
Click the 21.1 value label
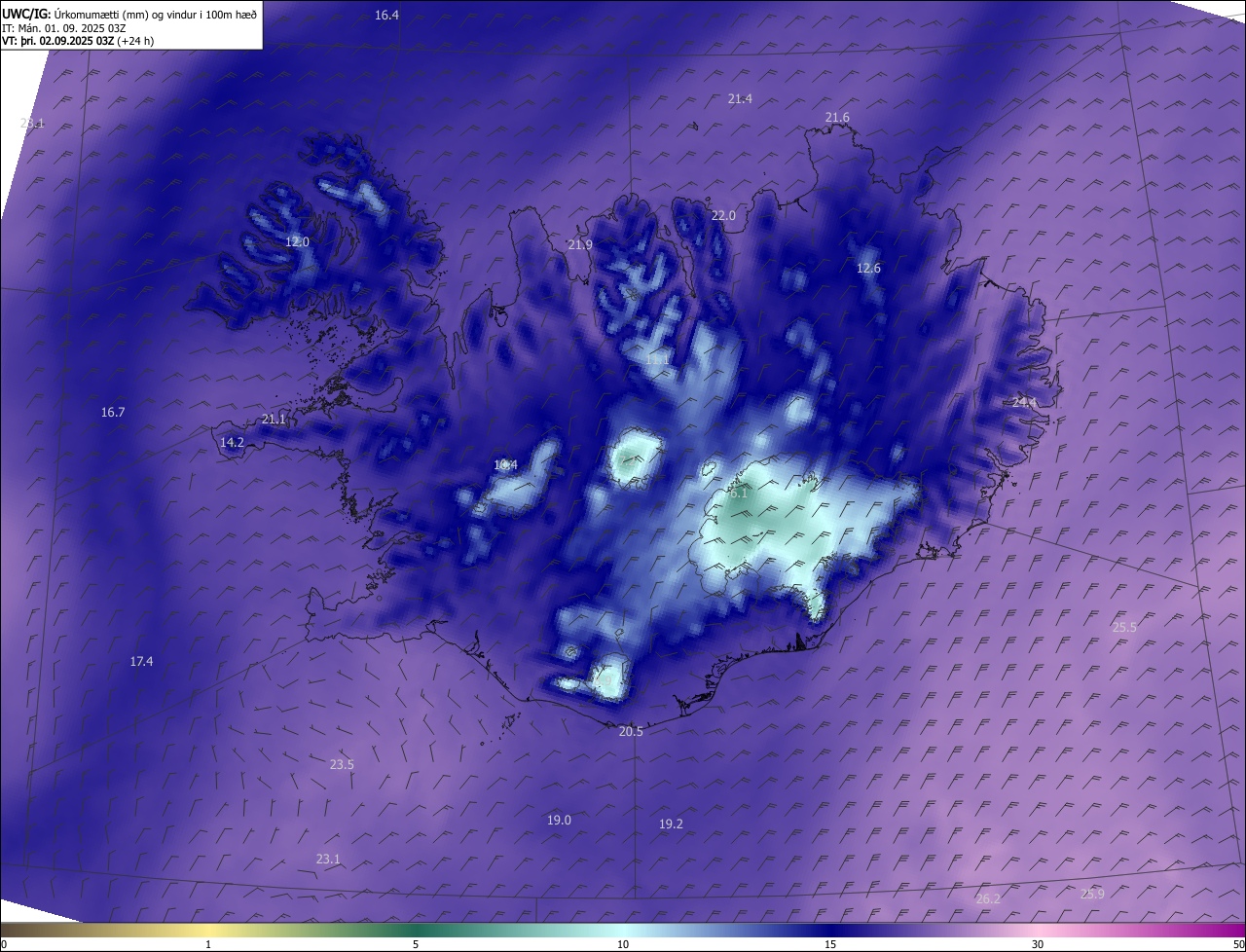click(274, 420)
